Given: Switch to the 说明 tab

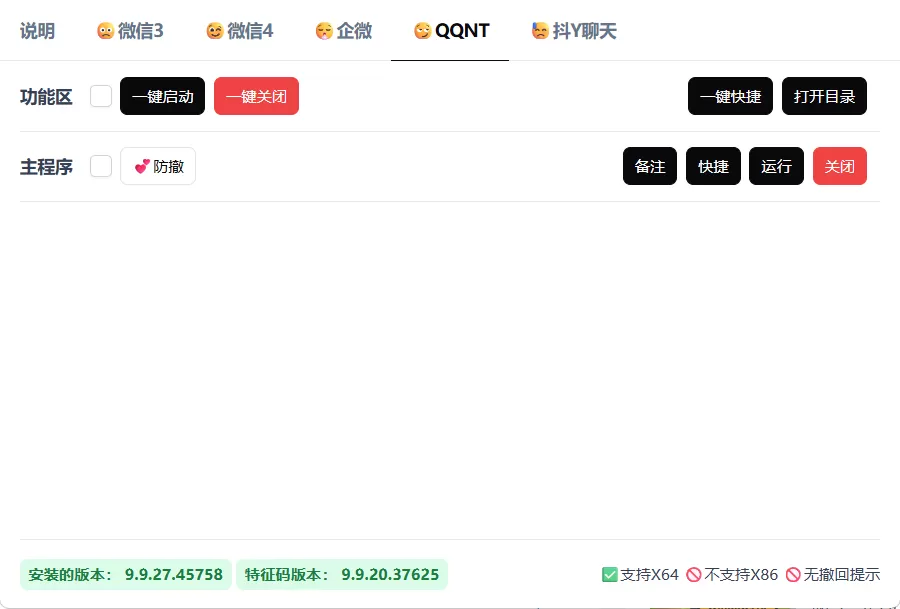Looking at the screenshot, I should coord(37,30).
